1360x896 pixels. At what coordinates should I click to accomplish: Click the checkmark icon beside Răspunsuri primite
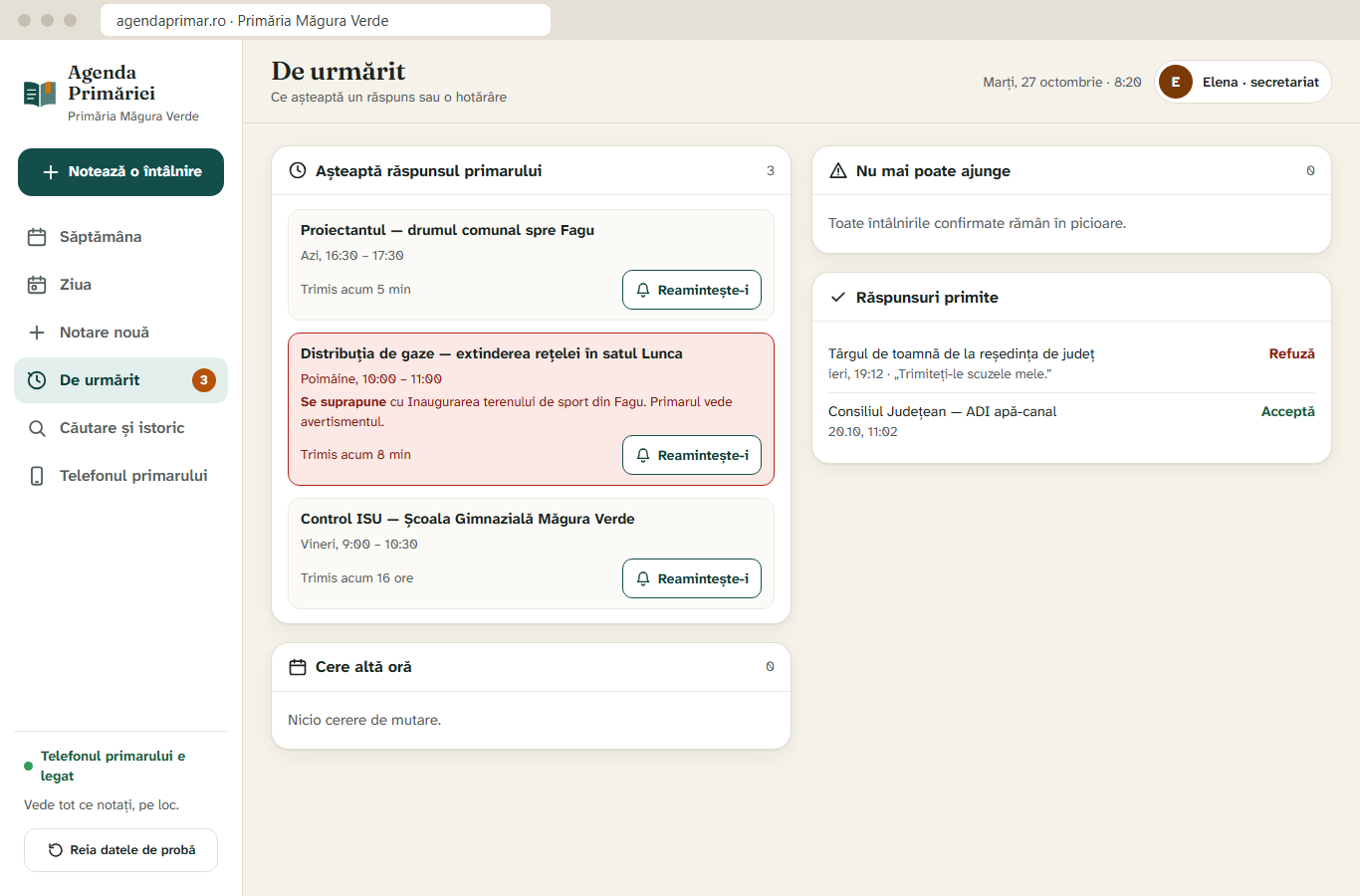click(838, 298)
